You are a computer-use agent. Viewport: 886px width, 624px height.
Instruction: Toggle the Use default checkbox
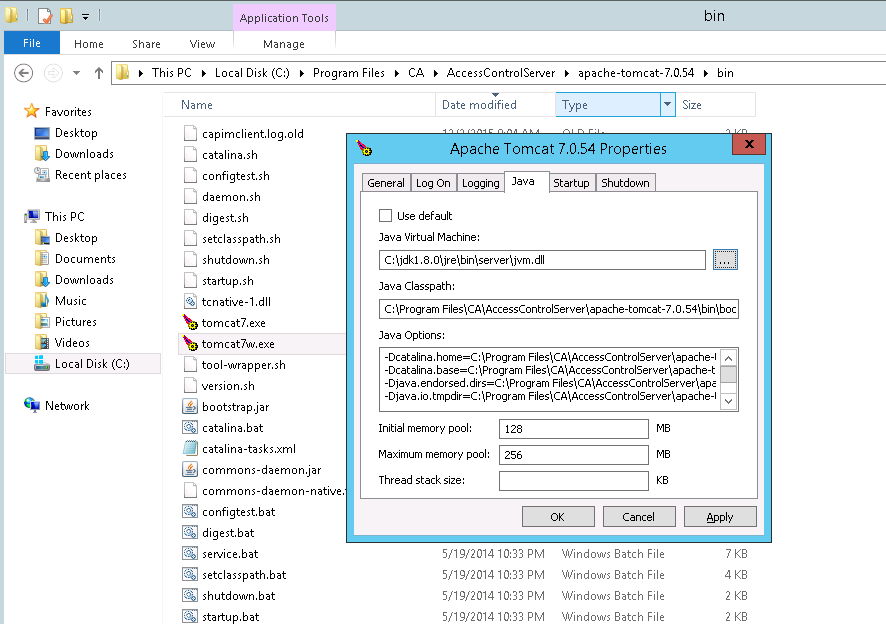[385, 215]
